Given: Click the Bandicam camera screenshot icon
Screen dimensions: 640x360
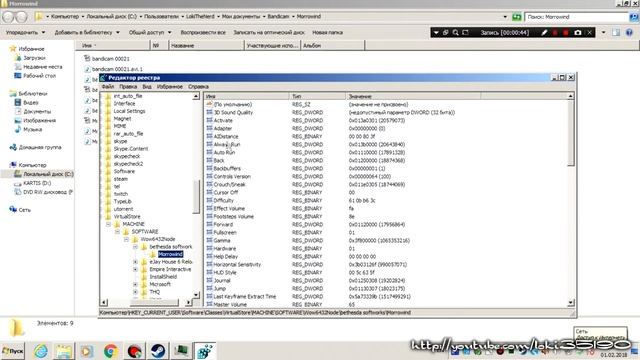Looking at the screenshot, I should tap(578, 33).
